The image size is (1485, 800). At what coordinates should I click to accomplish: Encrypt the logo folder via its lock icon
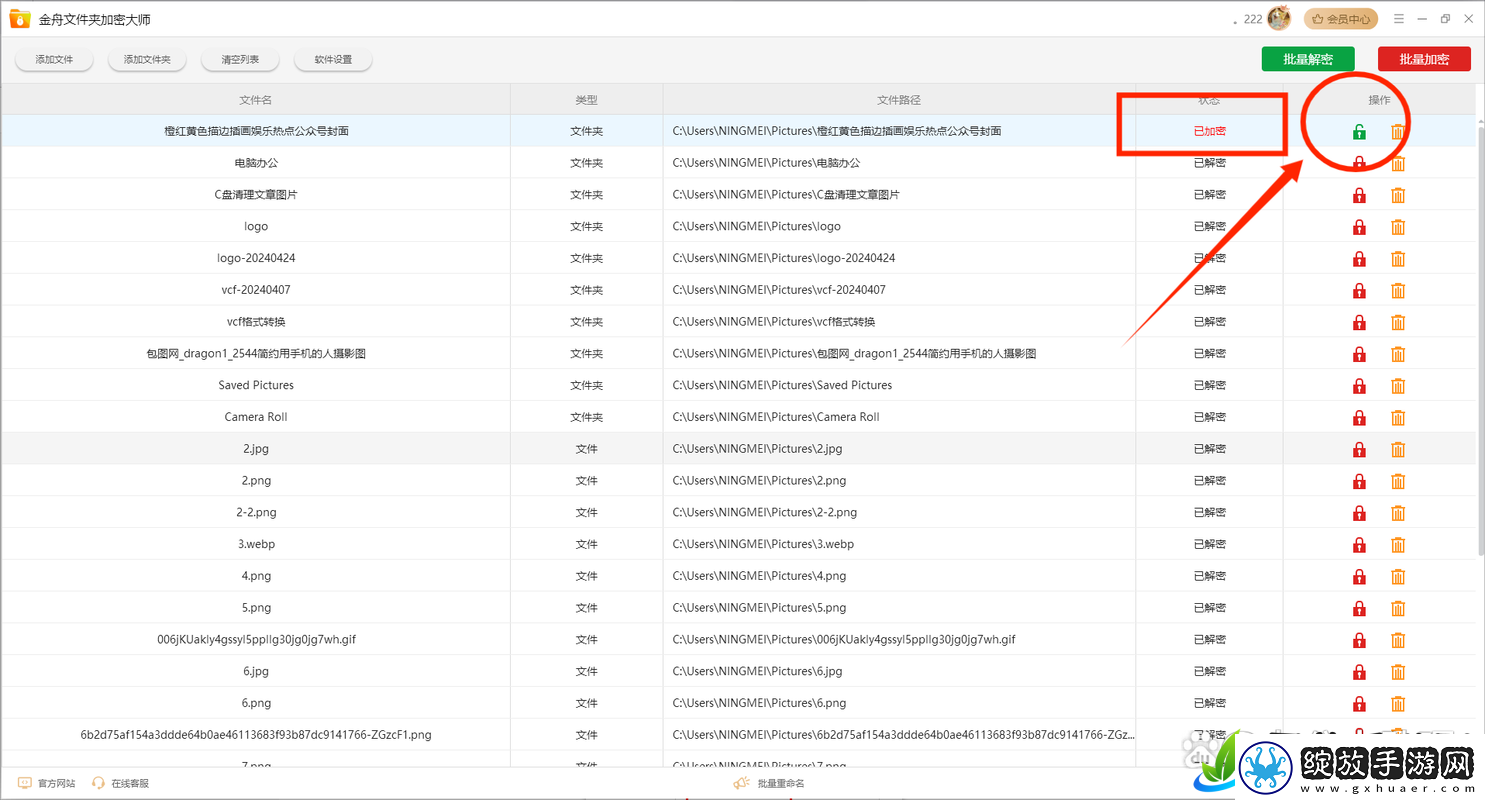[1359, 227]
